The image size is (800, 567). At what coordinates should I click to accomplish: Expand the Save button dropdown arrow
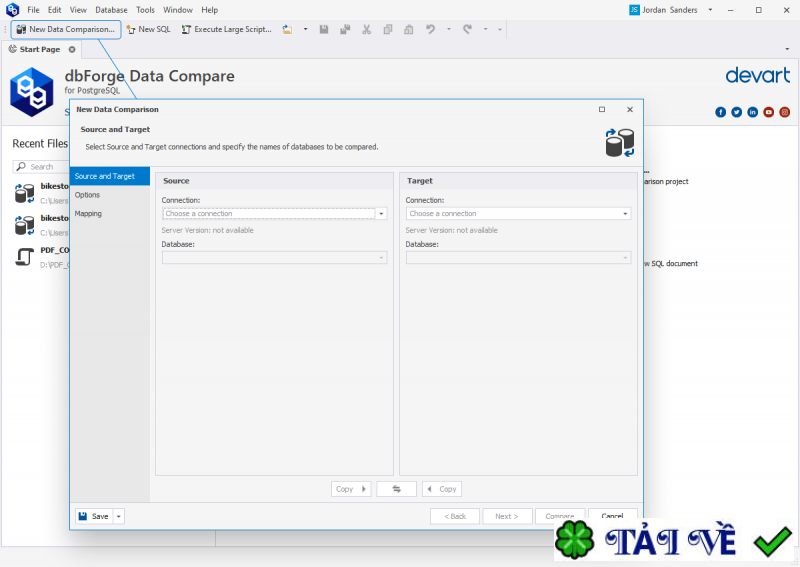click(x=118, y=516)
